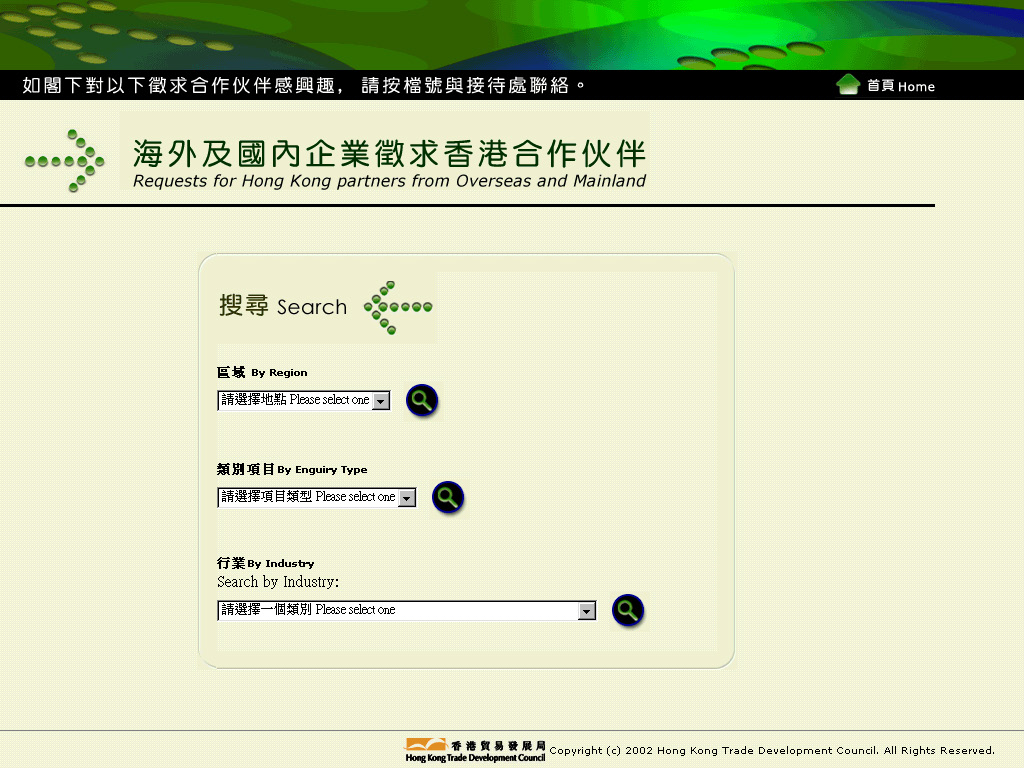
Task: Click the green arrow graphic beside 搜尋 Search
Action: click(398, 307)
